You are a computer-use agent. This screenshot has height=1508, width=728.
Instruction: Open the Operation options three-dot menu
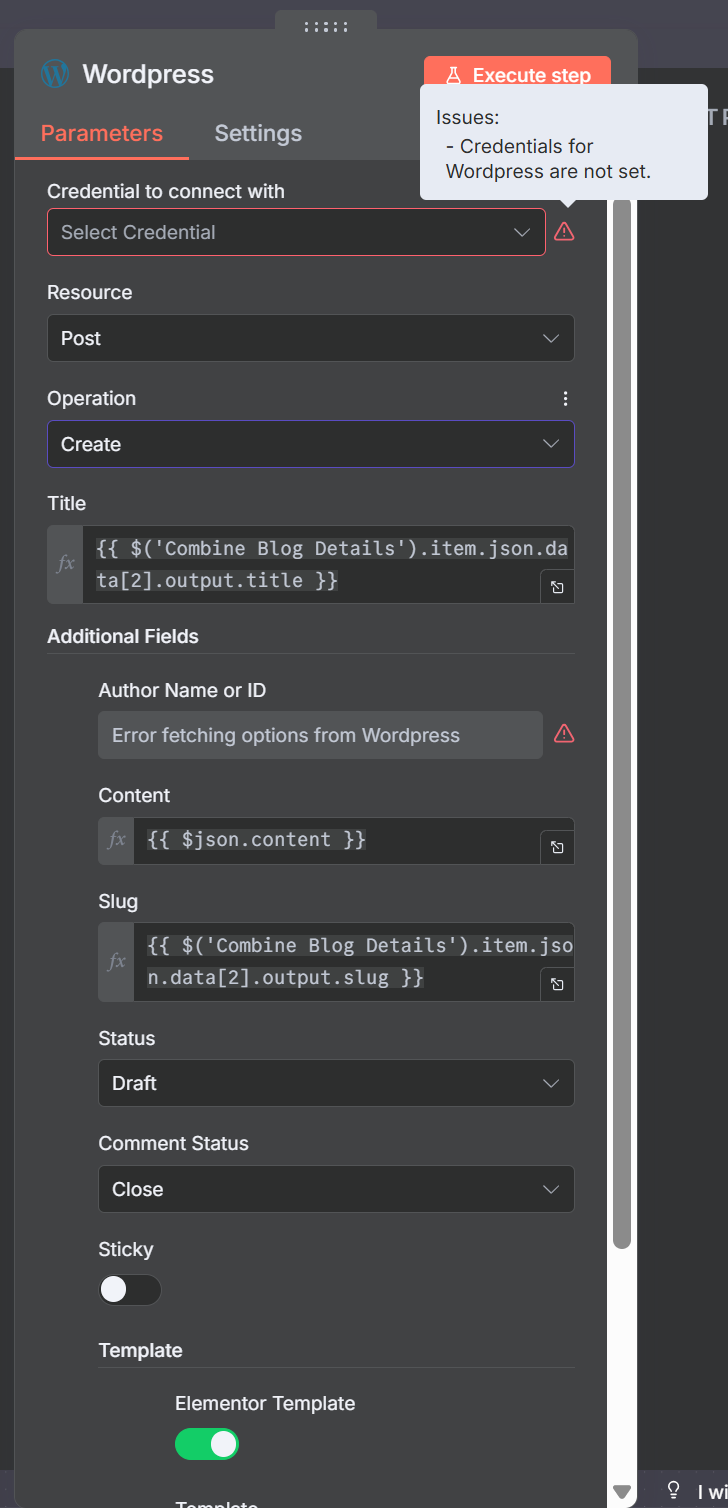pyautogui.click(x=565, y=399)
